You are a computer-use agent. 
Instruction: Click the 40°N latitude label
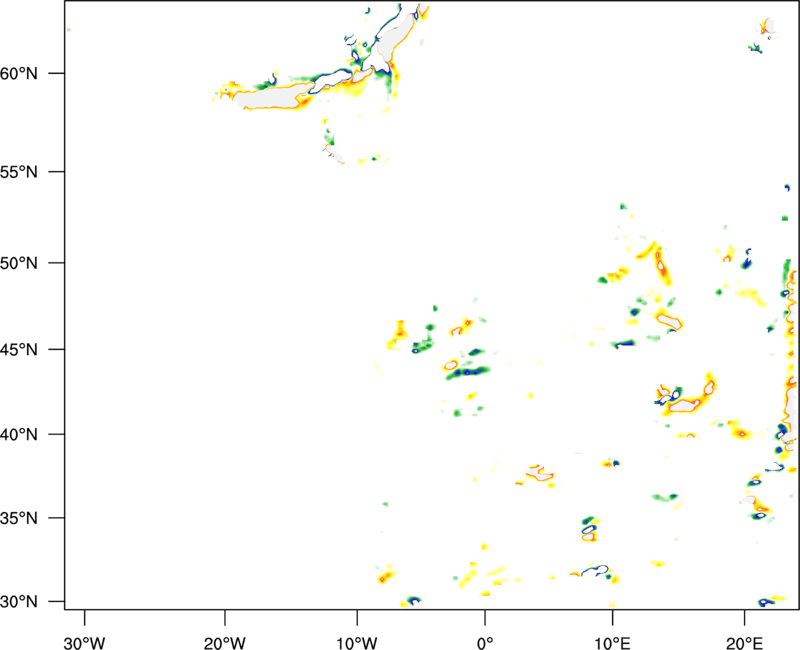pos(19,435)
